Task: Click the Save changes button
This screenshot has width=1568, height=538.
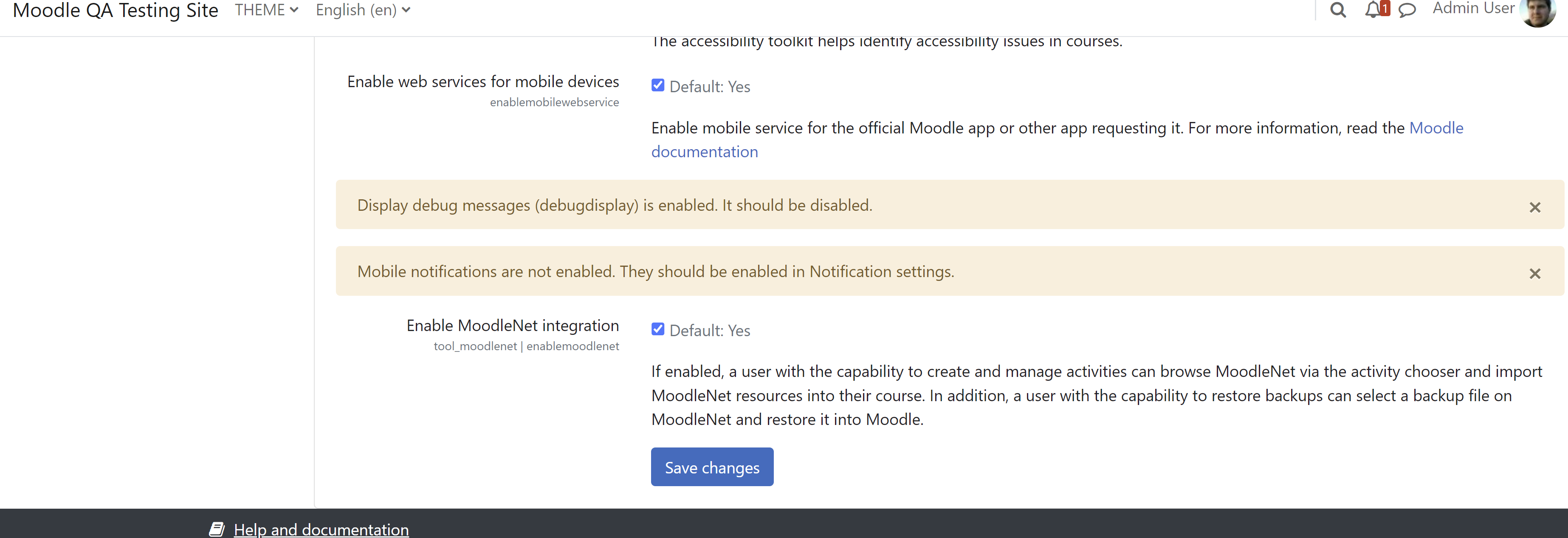Action: click(x=711, y=467)
